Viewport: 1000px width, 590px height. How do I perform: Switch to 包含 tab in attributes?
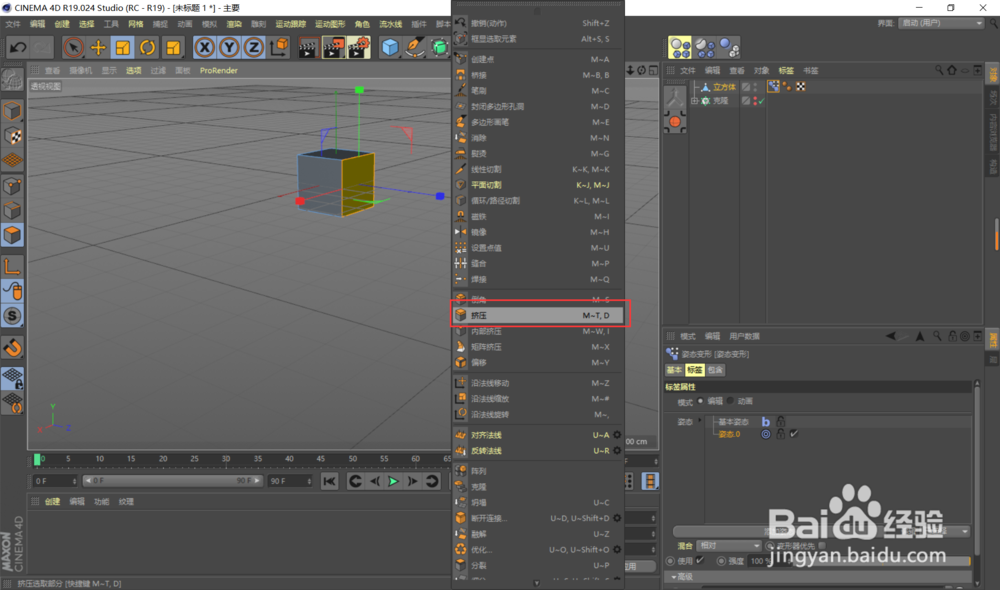(715, 370)
